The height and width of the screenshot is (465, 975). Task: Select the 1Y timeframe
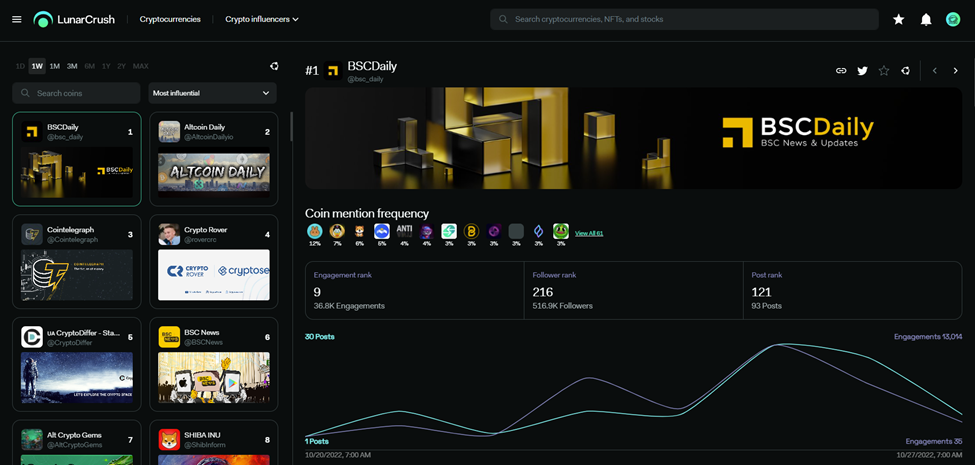[106, 66]
